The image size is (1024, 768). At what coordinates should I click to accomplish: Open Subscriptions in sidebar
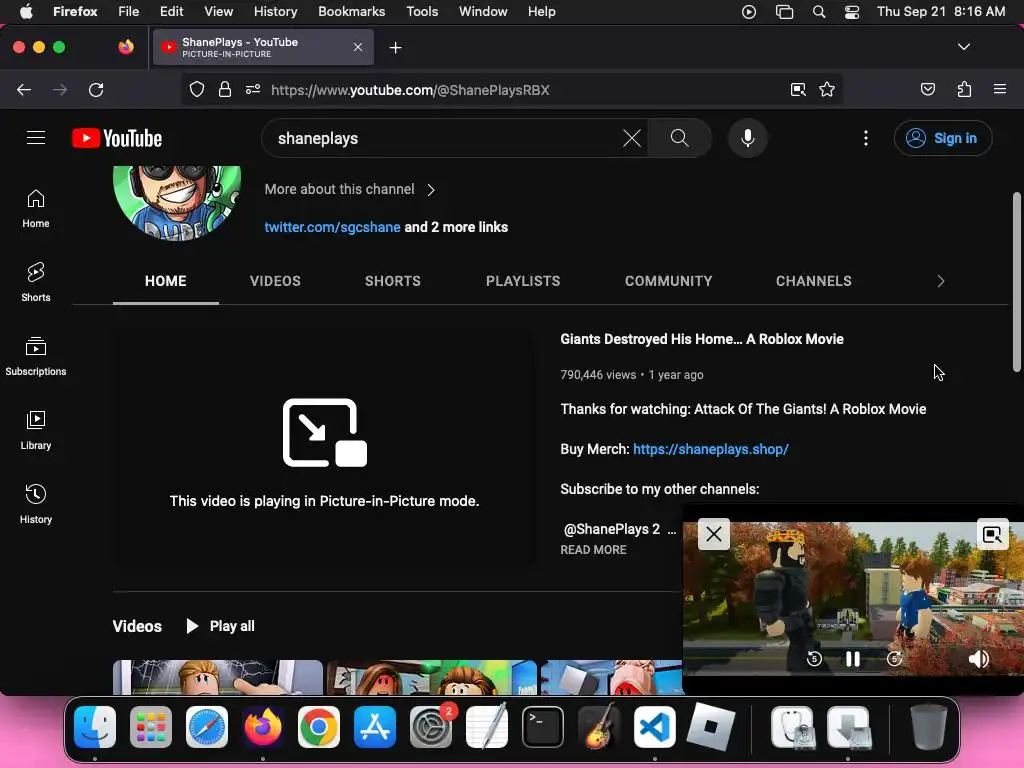36,357
